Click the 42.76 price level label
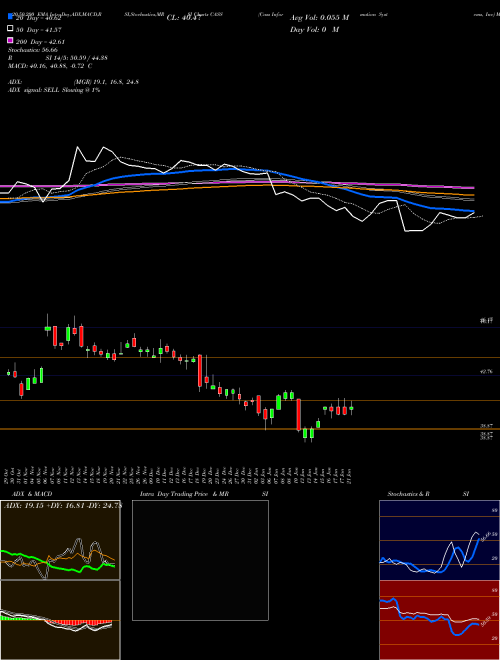This screenshot has width=500, height=660. pyautogui.click(x=486, y=372)
